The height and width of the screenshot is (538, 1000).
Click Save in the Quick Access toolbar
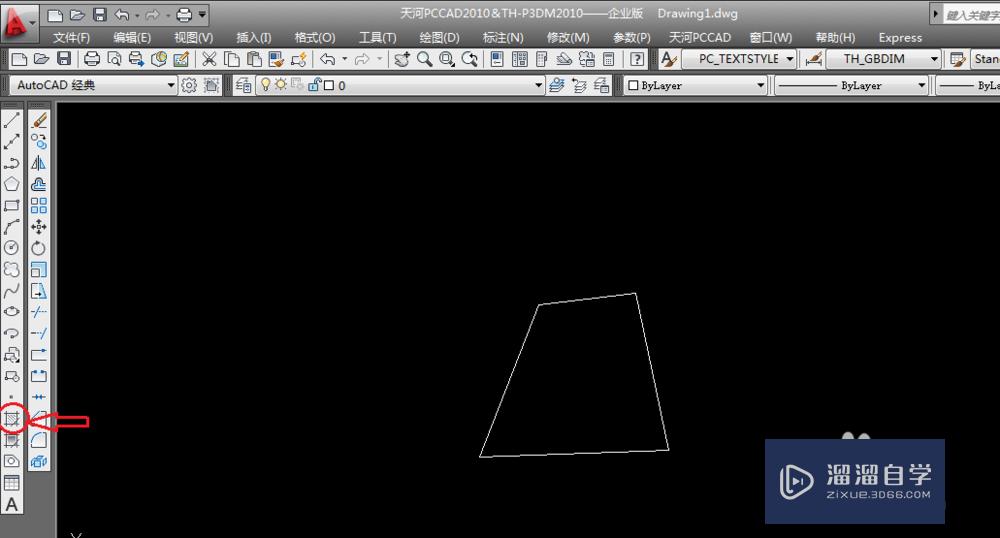point(99,14)
